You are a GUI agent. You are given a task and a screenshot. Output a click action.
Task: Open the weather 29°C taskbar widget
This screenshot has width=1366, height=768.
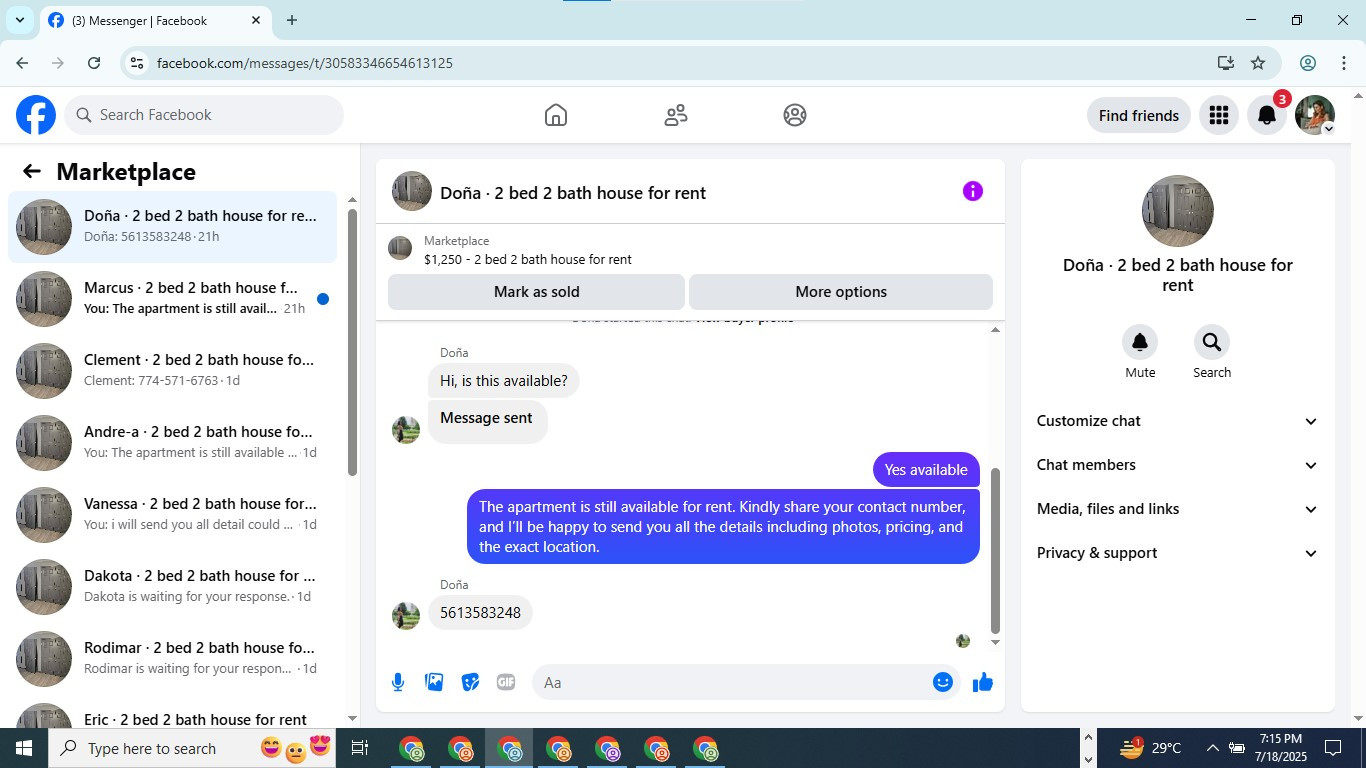[x=1149, y=748]
